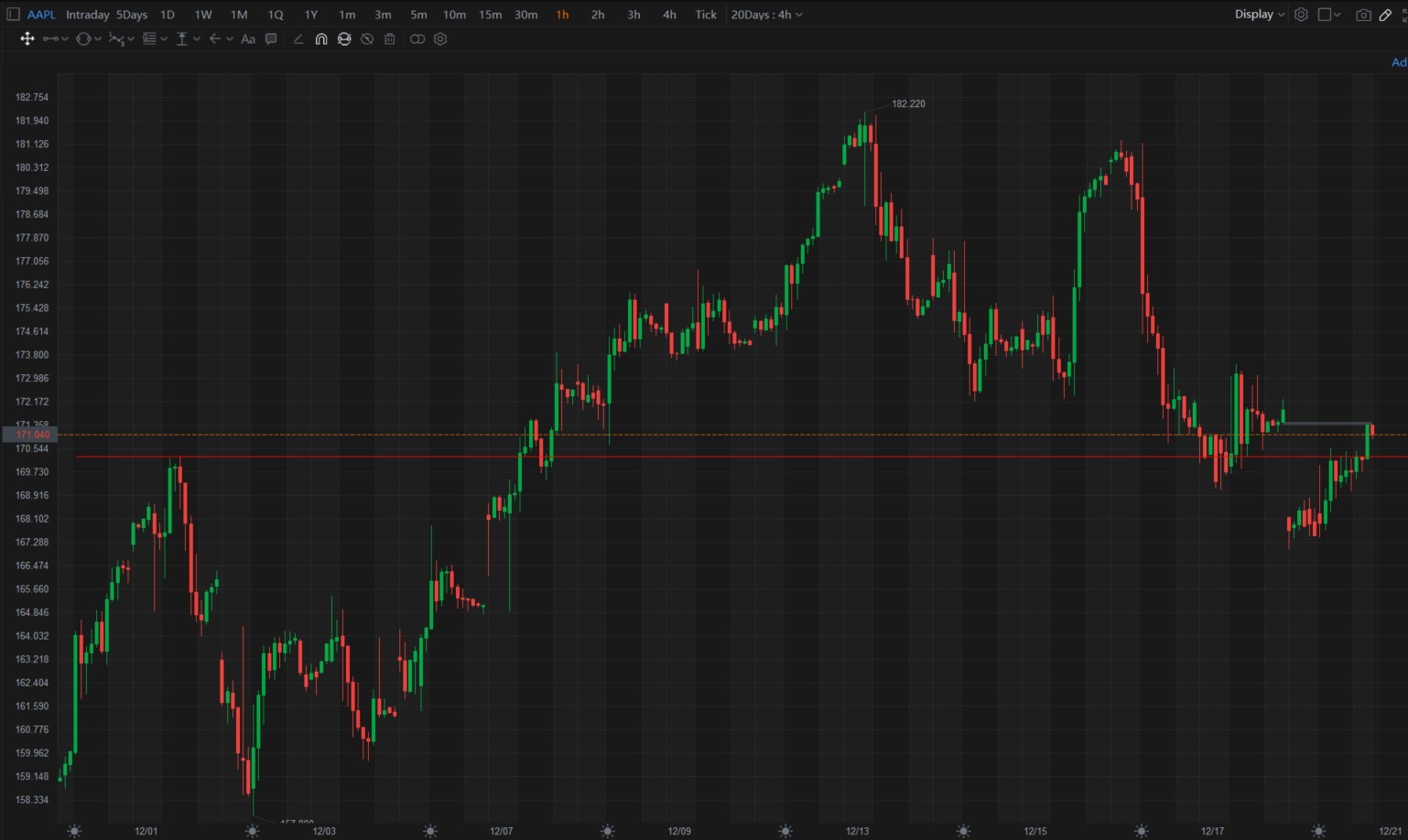This screenshot has width=1408, height=840.
Task: Click the sun session marker before 12/09
Action: click(608, 831)
